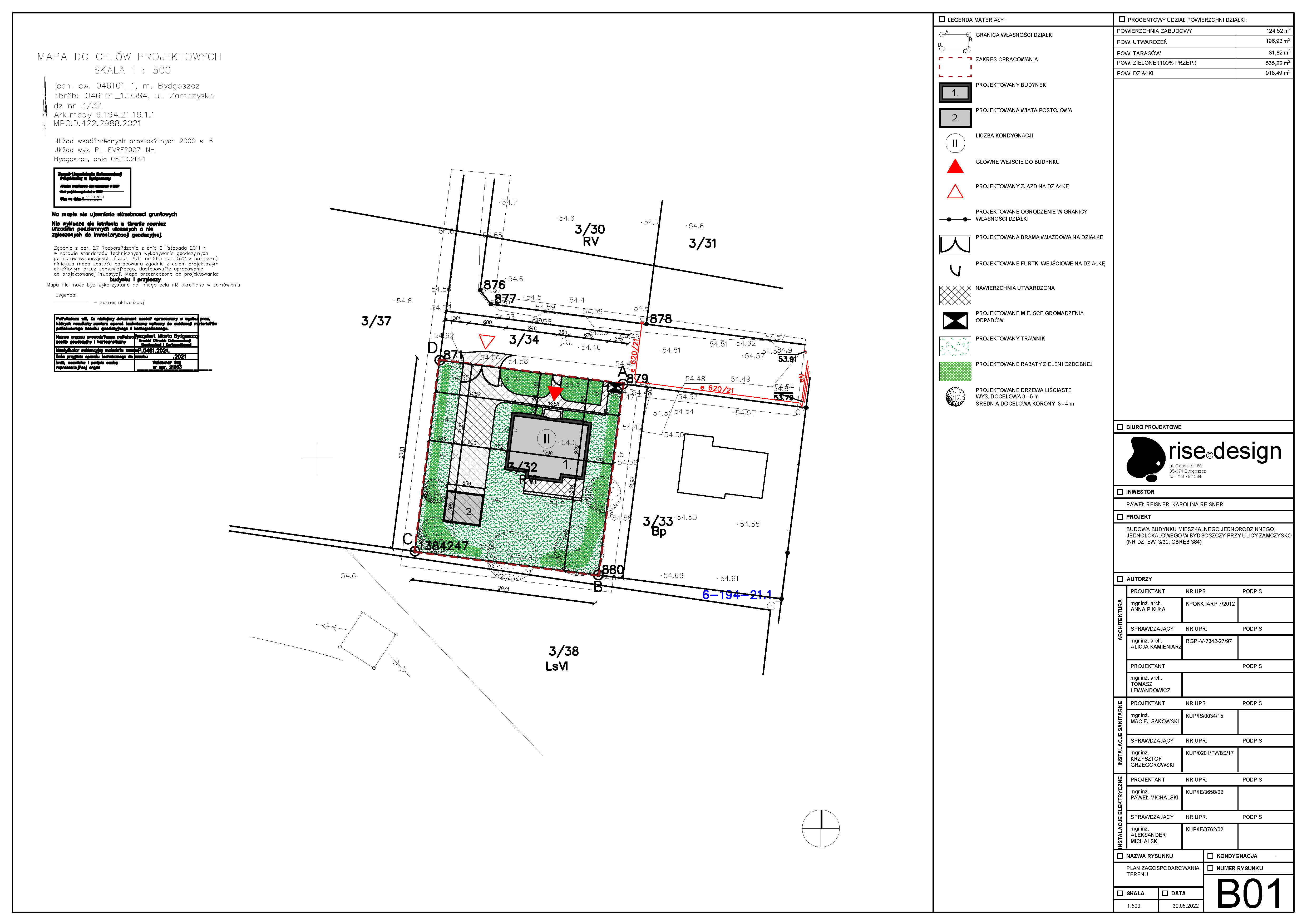The height and width of the screenshot is (924, 1307).
Task: Select the Pow. Zielone value 565,22 m²
Action: tap(1278, 63)
